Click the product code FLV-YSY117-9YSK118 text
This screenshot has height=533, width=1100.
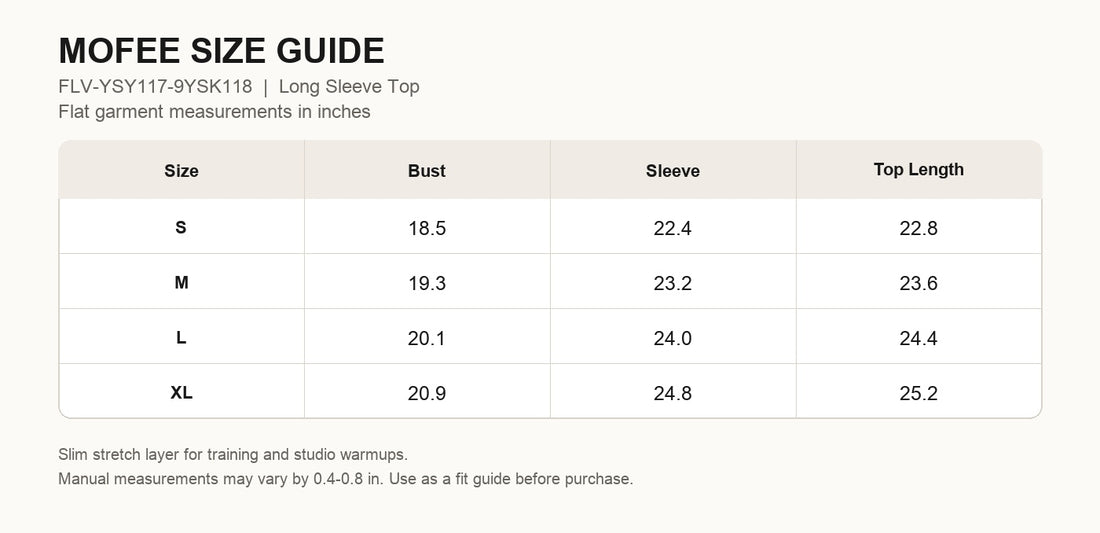click(155, 87)
